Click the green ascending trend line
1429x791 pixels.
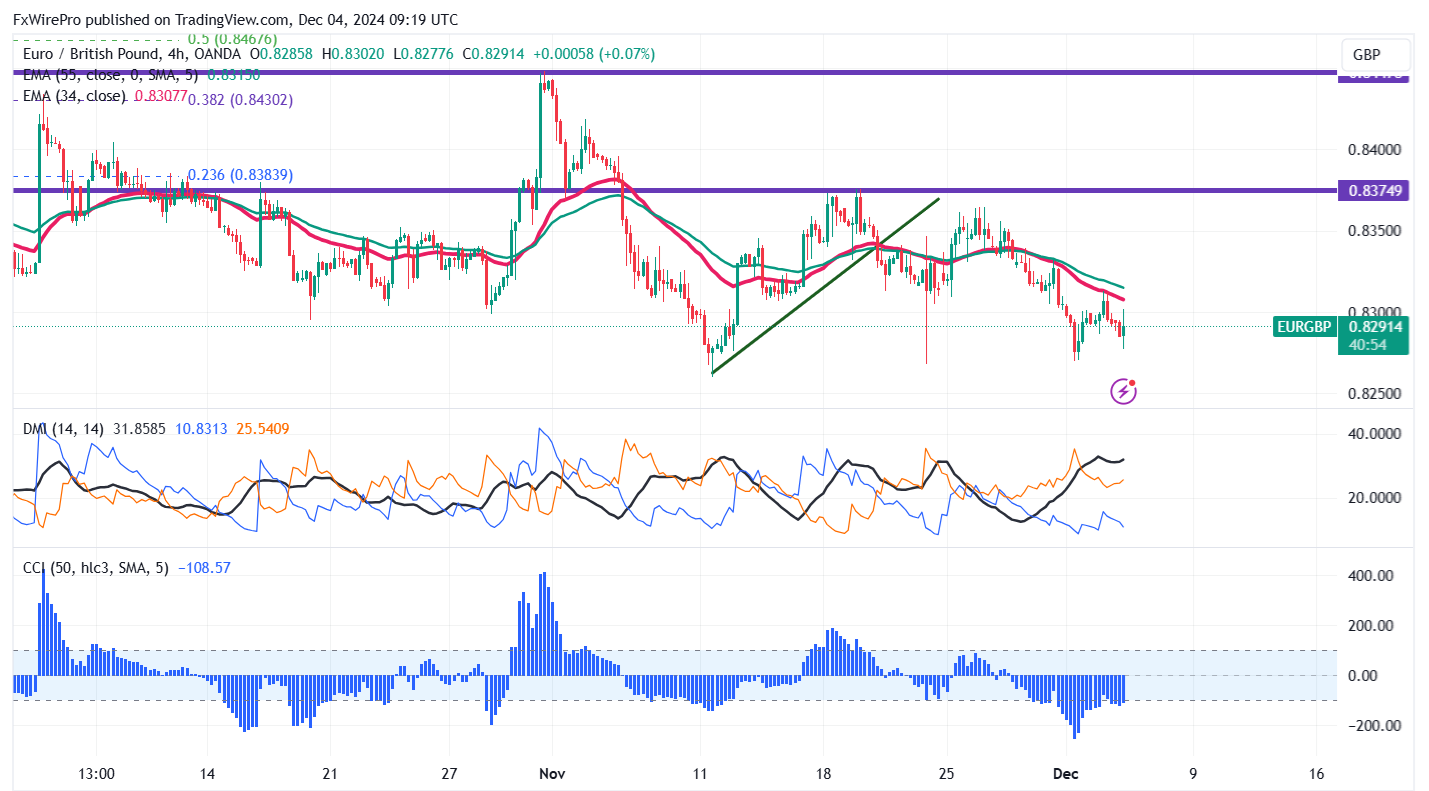[825, 286]
